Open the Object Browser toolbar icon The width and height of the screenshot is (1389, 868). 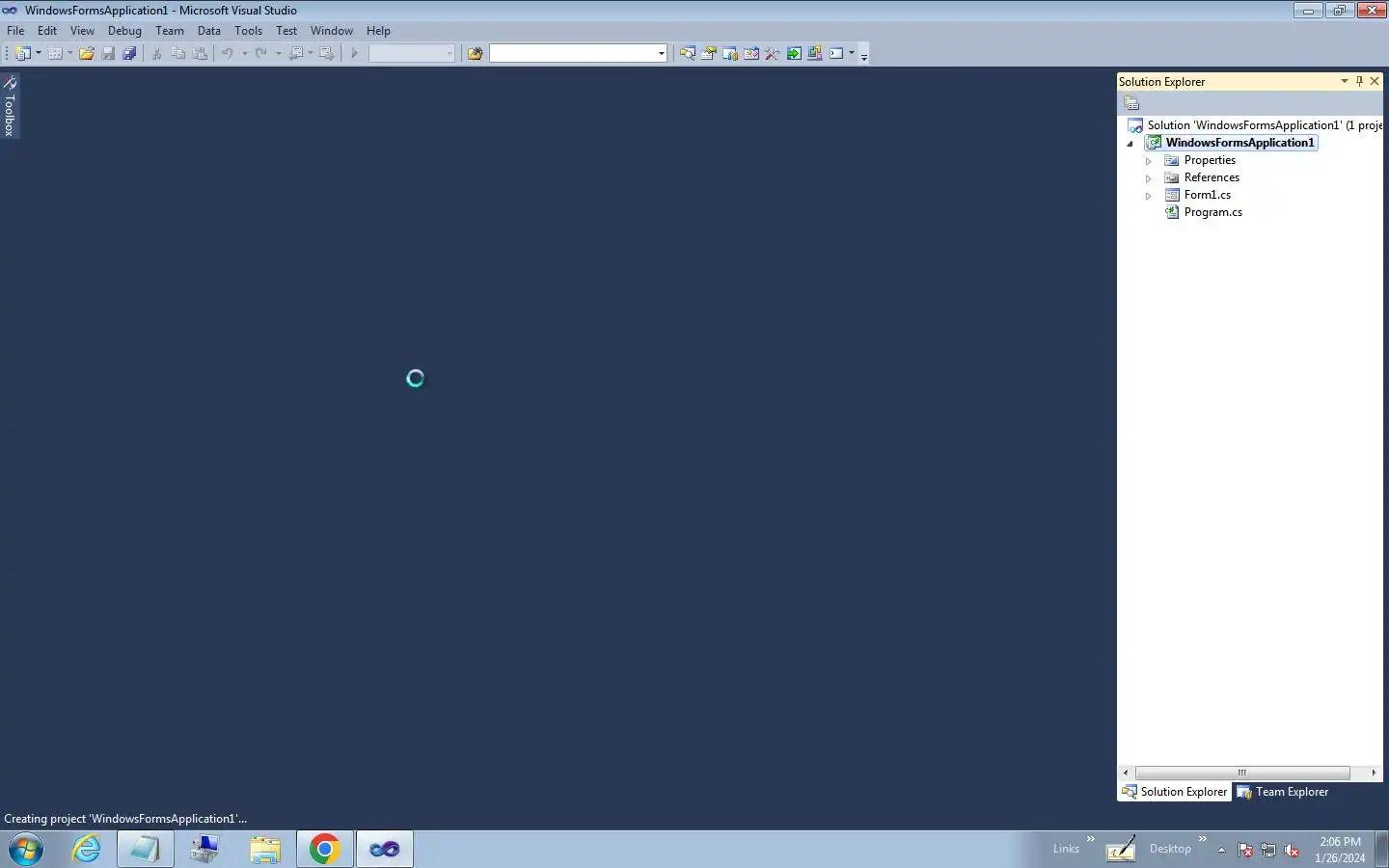[751, 53]
